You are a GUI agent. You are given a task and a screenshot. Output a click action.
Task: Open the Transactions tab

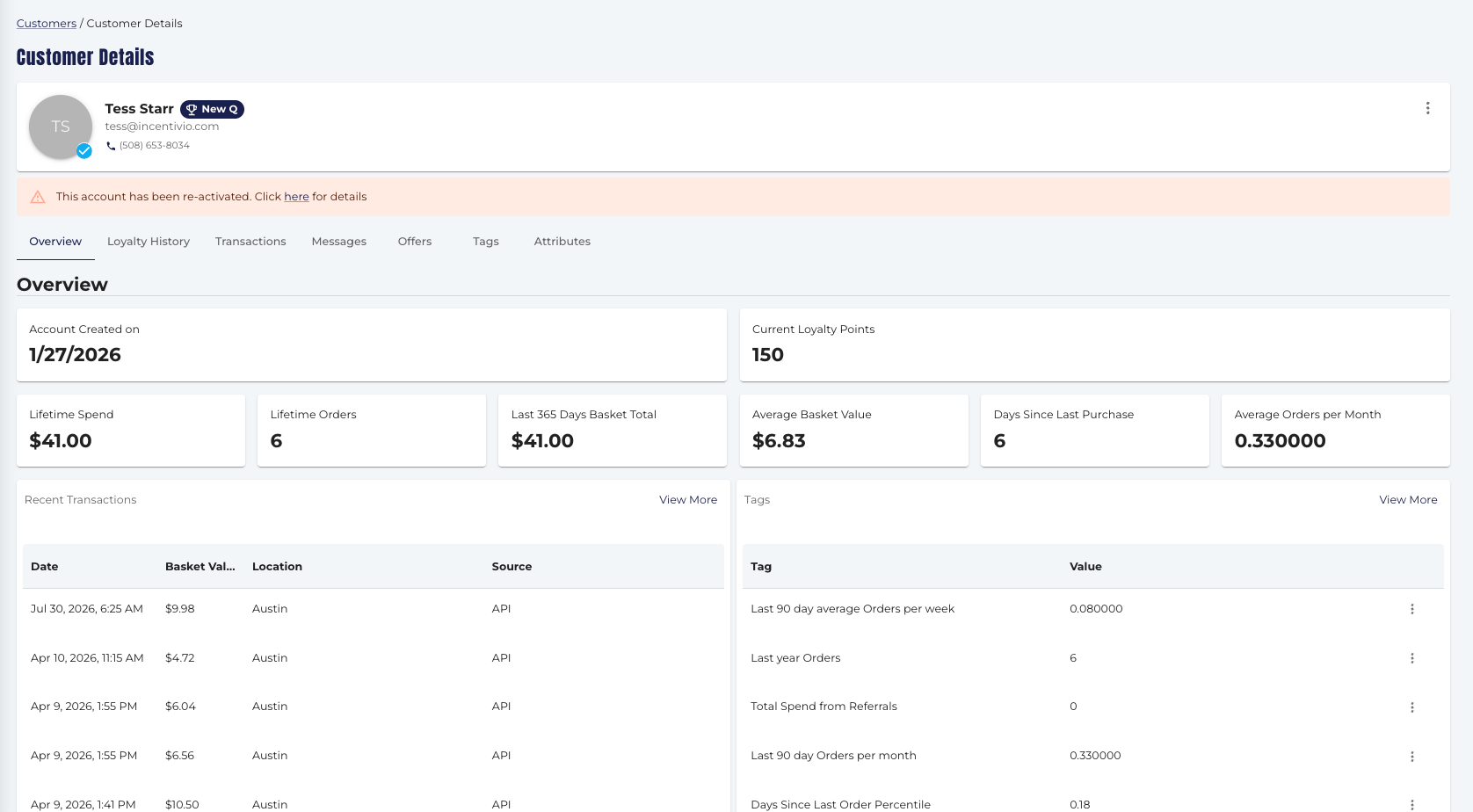click(250, 242)
